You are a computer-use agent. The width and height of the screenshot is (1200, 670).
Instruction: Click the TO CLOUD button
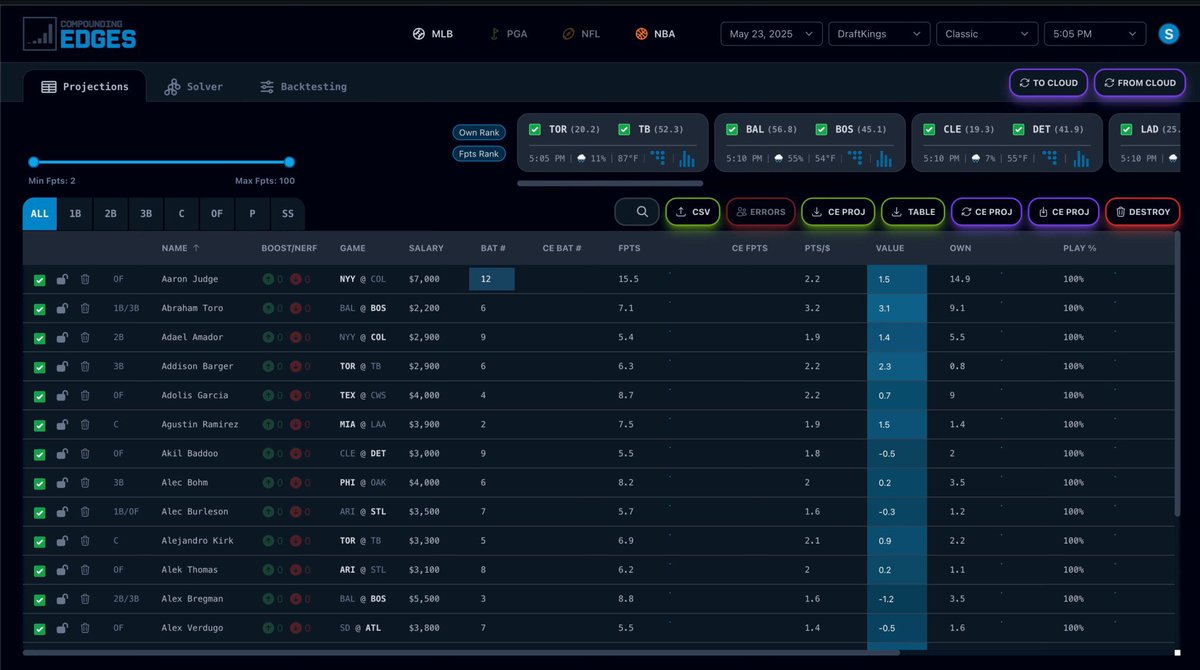pos(1048,83)
